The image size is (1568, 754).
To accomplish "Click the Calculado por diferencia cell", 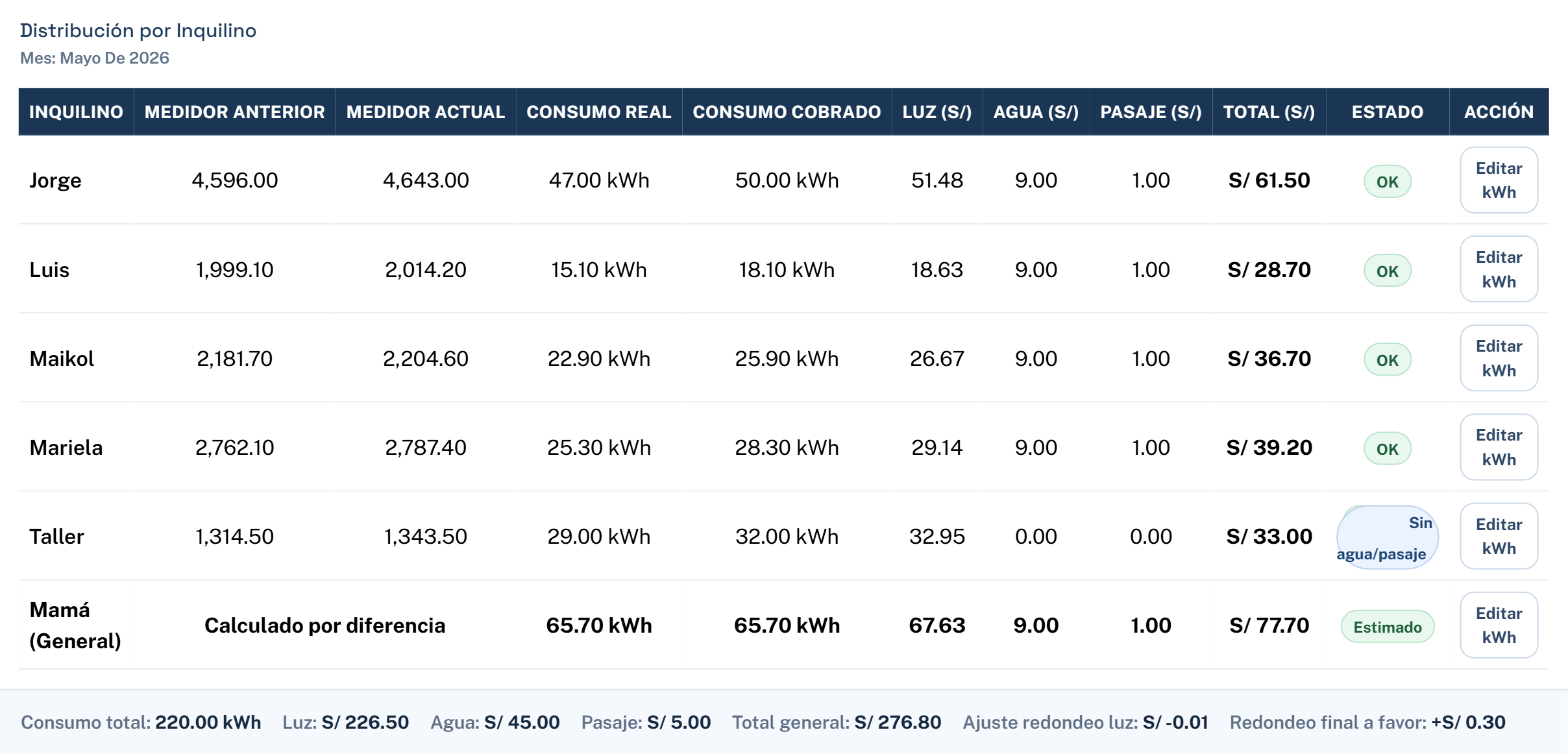I will coord(325,626).
